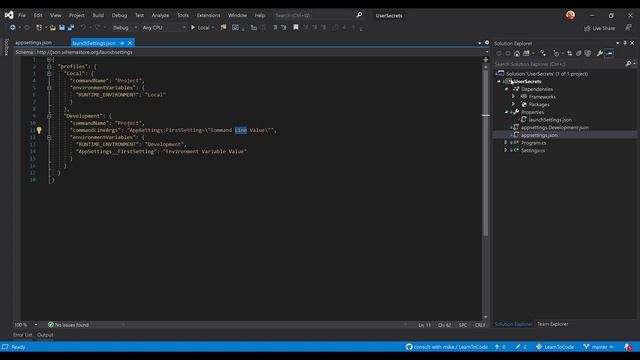Click Solution Explorer search magnifier icon
The height and width of the screenshot is (360, 640).
[x=629, y=64]
